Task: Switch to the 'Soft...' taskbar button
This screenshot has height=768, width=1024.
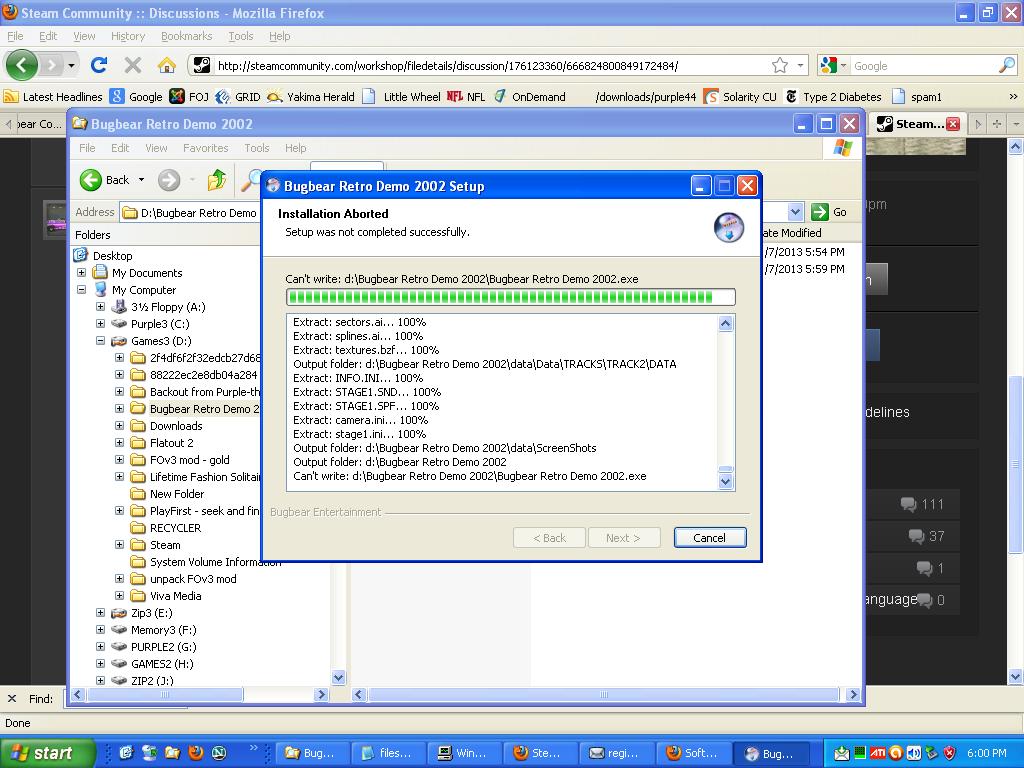Action: pos(692,753)
